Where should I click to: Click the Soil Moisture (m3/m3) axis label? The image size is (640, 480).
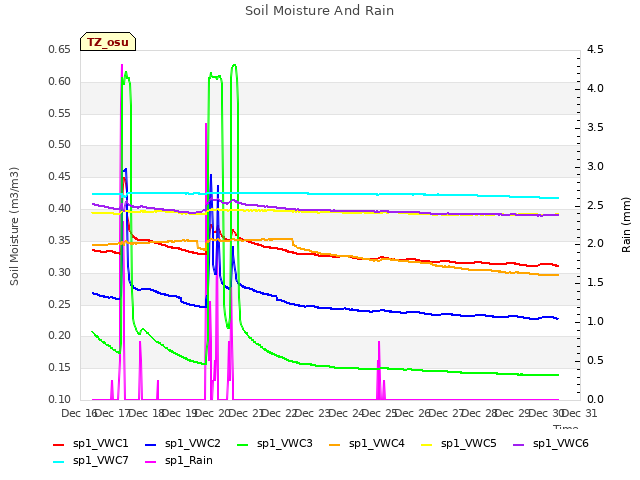pyautogui.click(x=14, y=226)
